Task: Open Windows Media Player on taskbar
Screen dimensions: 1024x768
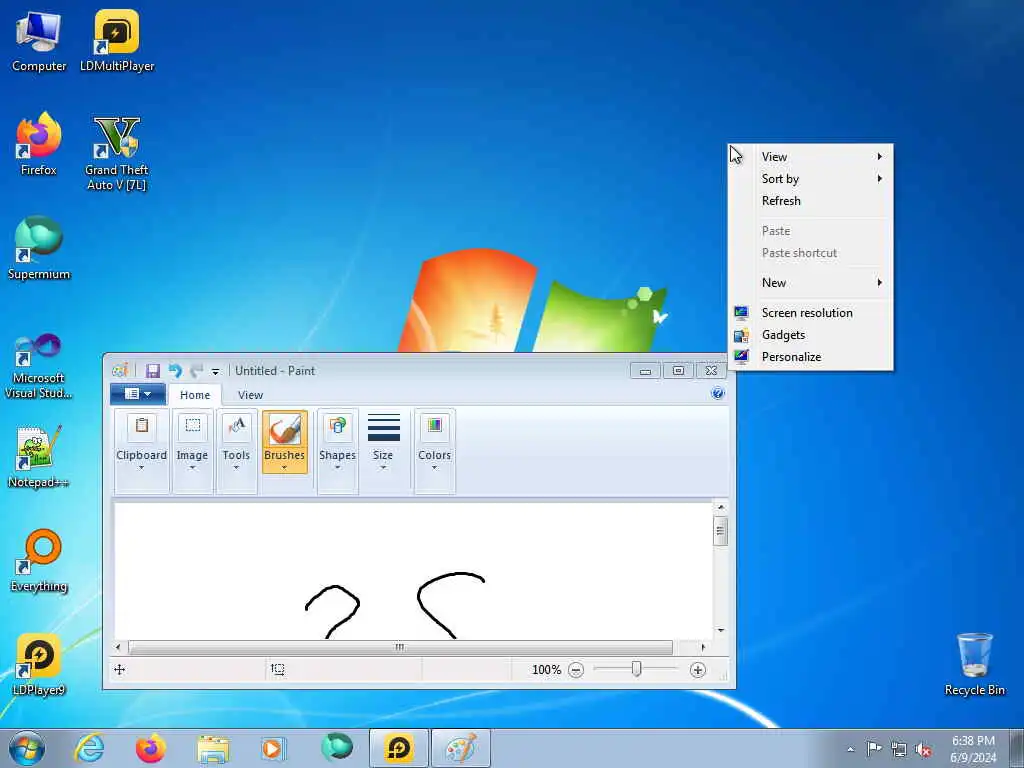Action: (x=273, y=748)
